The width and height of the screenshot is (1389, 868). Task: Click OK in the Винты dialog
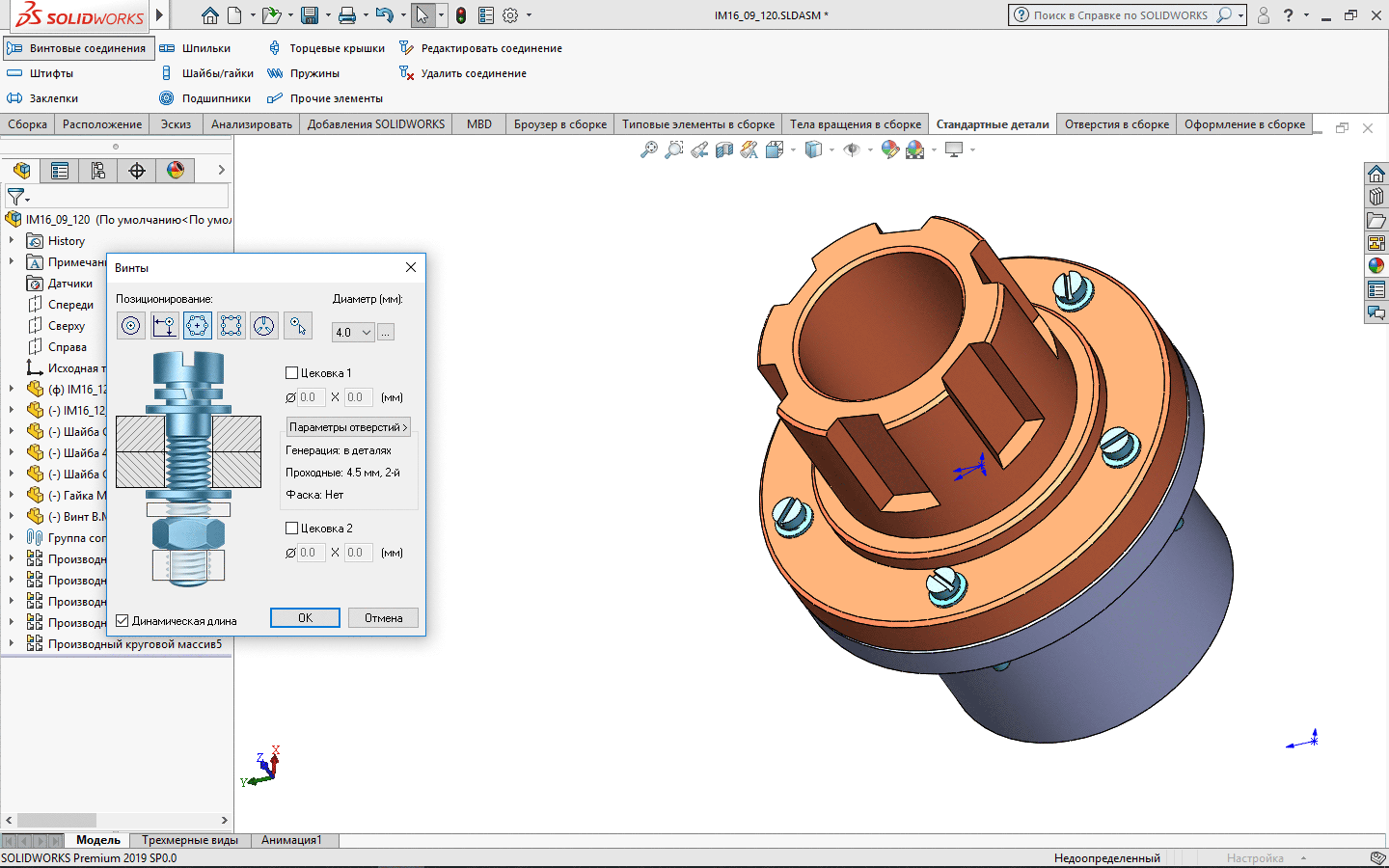pyautogui.click(x=305, y=618)
